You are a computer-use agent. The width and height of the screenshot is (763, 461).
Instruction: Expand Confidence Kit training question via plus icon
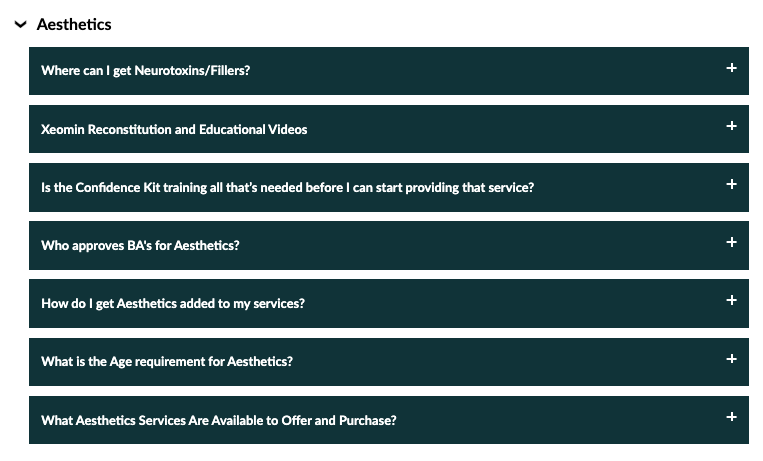tap(731, 184)
